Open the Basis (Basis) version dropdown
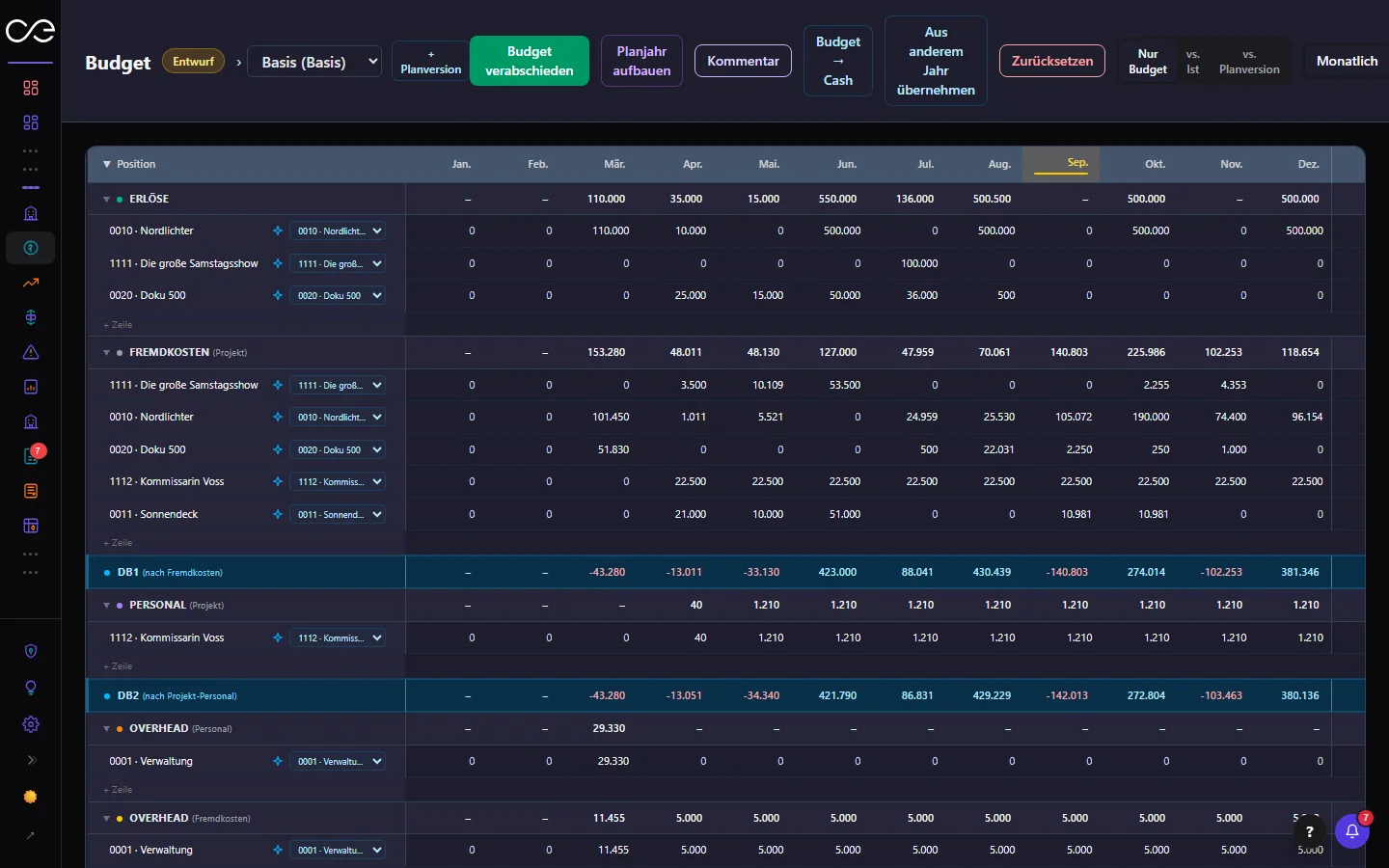 (315, 62)
